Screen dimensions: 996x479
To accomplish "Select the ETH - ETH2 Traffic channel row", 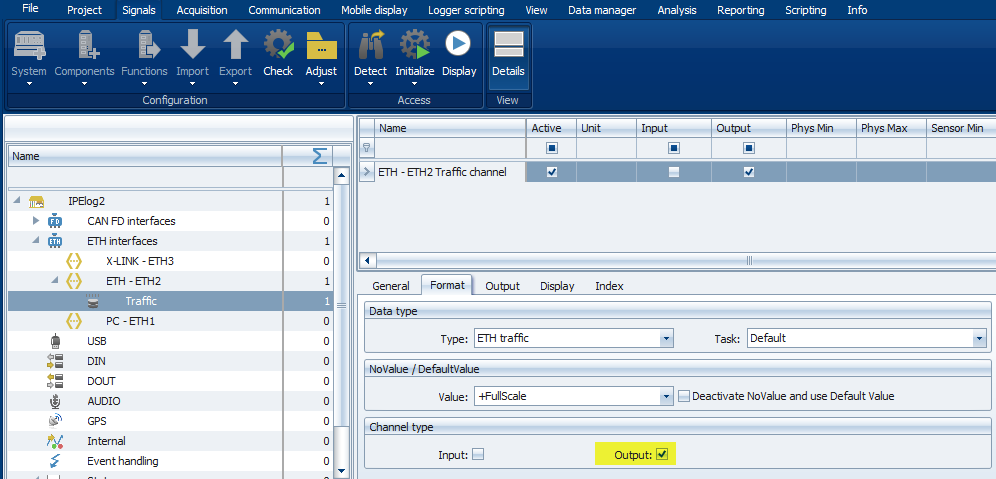I will pyautogui.click(x=442, y=172).
